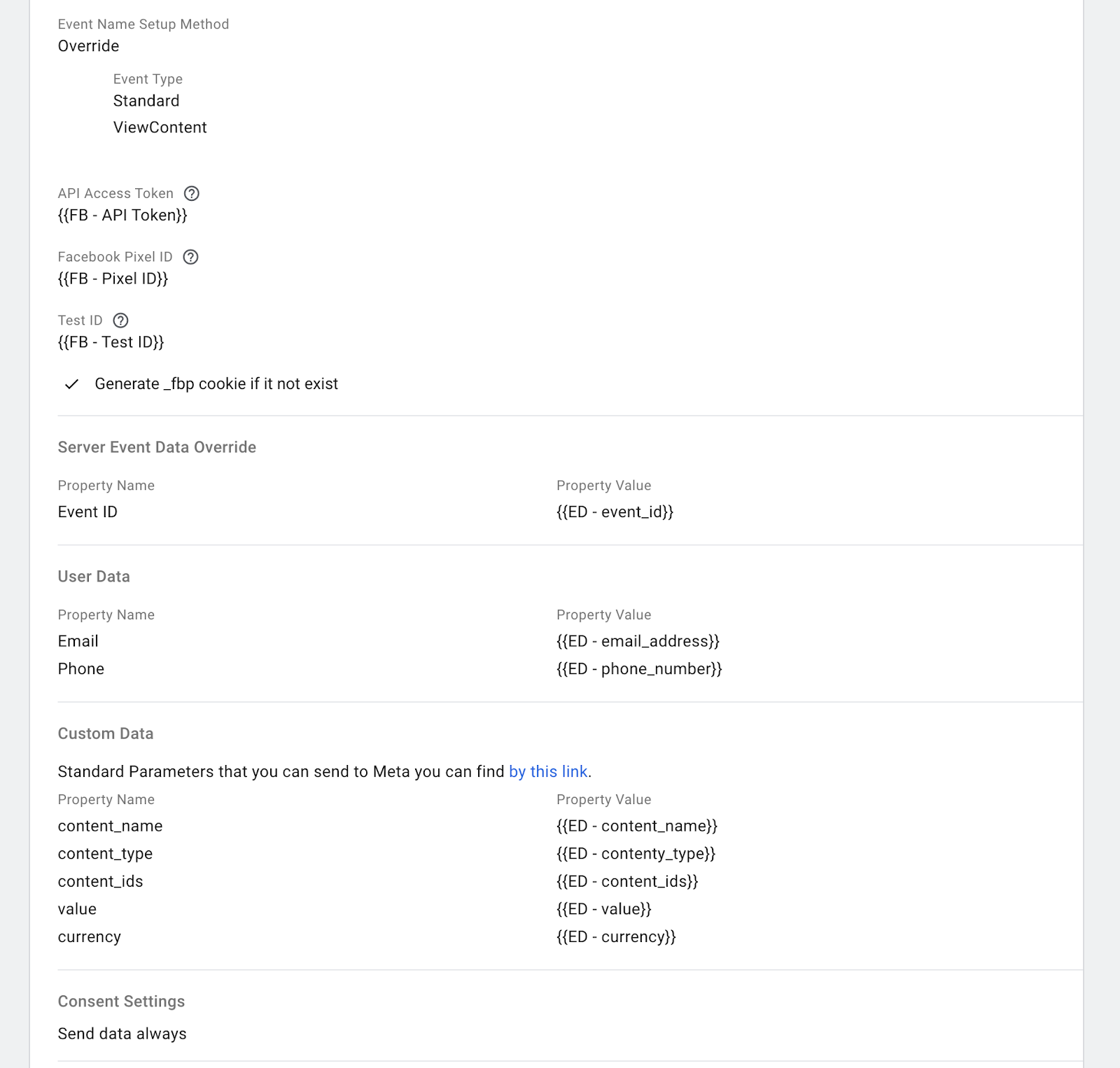This screenshot has width=1120, height=1068.
Task: Click the {{ED - event_id}} property value
Action: (615, 512)
